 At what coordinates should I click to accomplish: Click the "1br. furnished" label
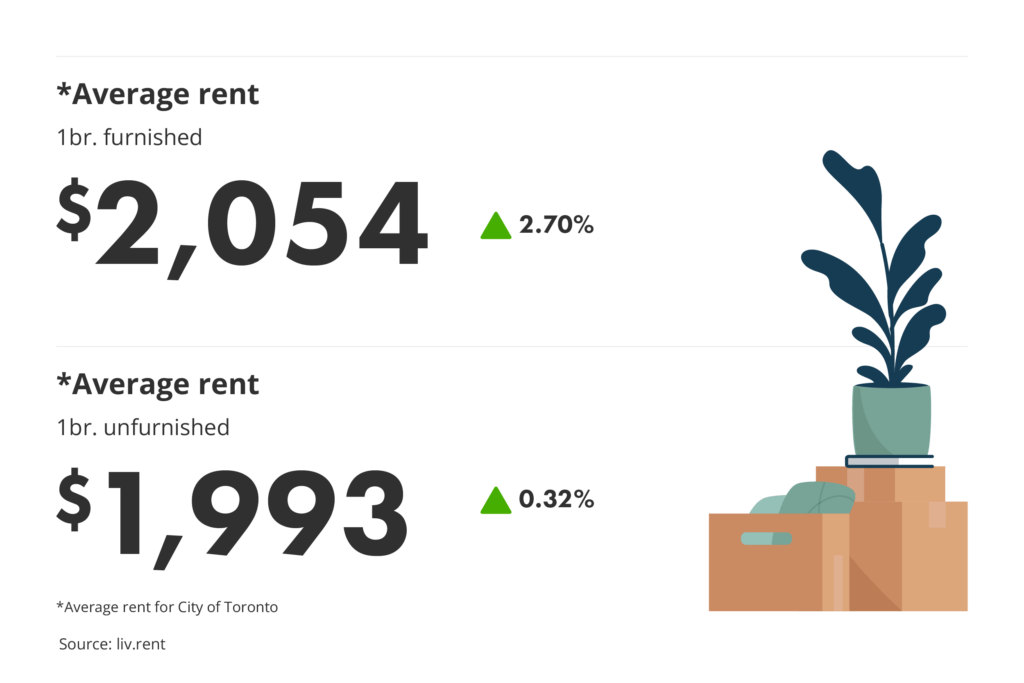click(x=129, y=137)
